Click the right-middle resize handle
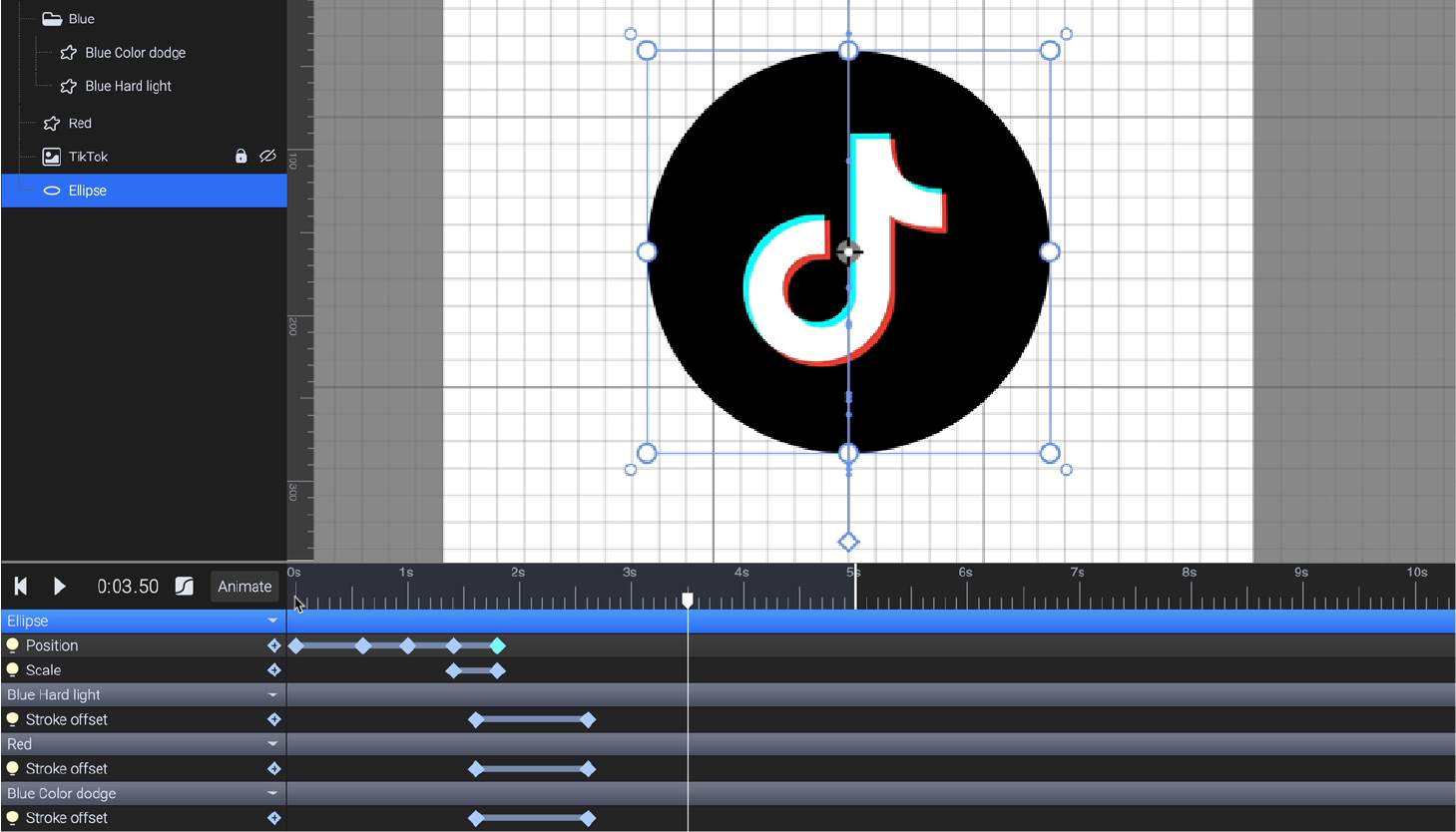Screen dimensions: 1456x832 point(1050,252)
